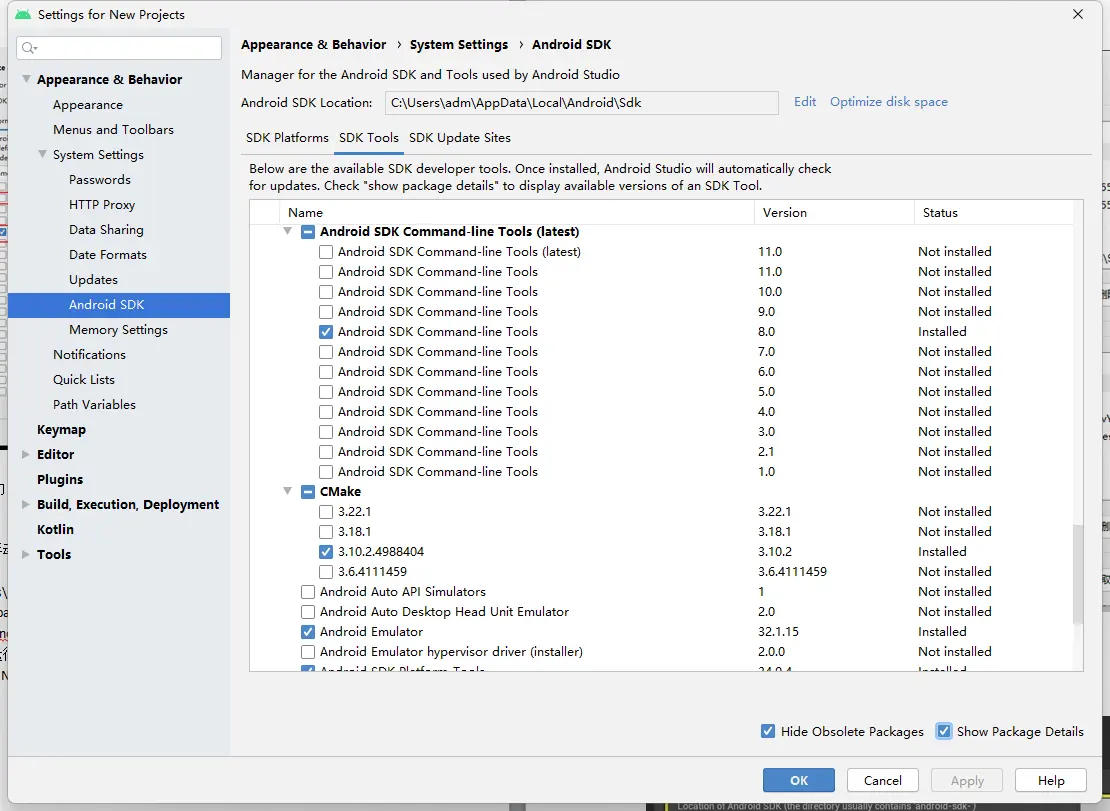
Task: Check Command-line Tools version 1.0 box
Action: 326,471
